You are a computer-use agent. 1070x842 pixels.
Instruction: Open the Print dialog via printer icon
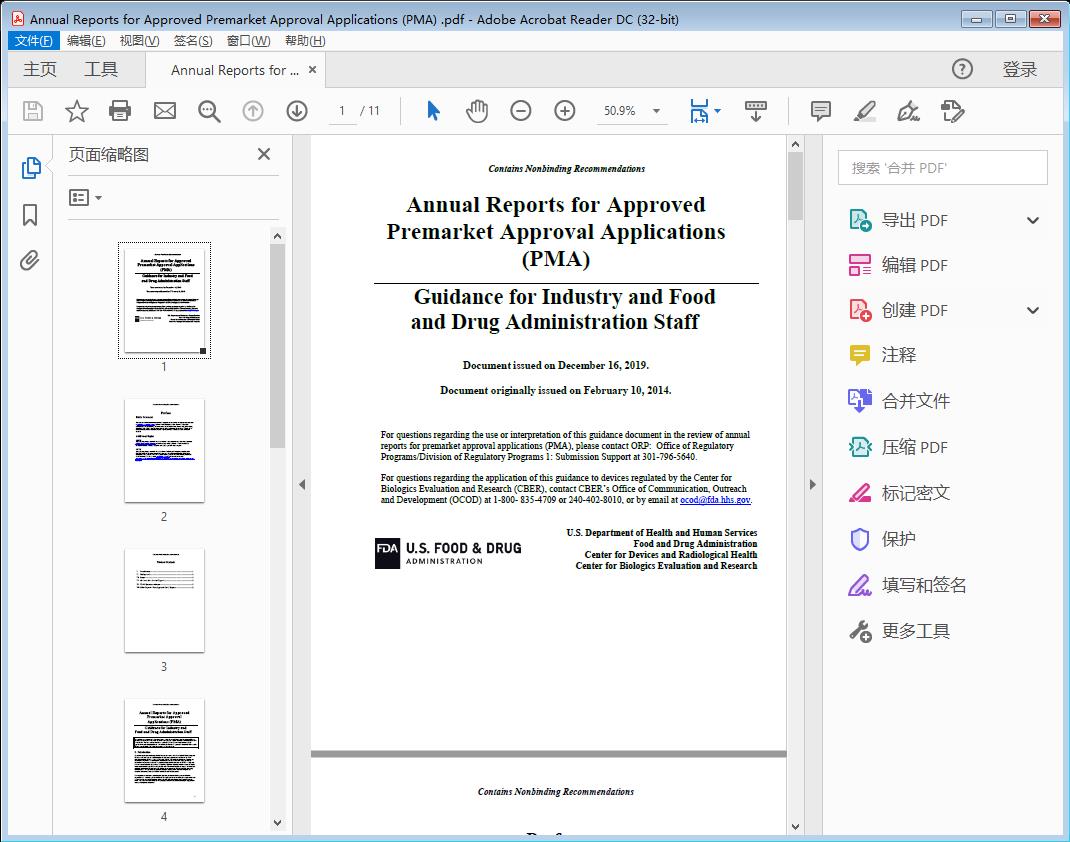(x=120, y=111)
